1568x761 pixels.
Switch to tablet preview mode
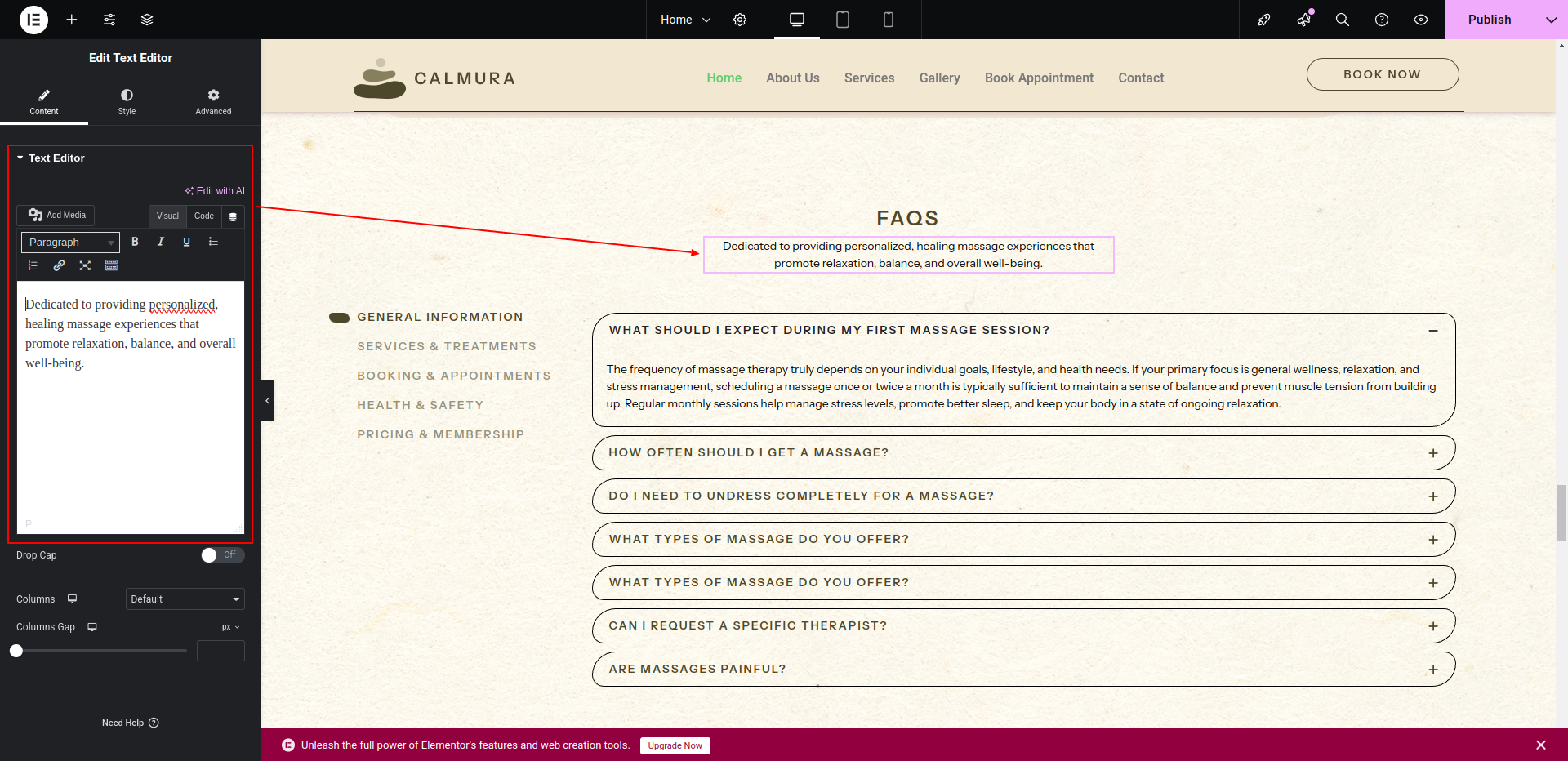[x=843, y=20]
